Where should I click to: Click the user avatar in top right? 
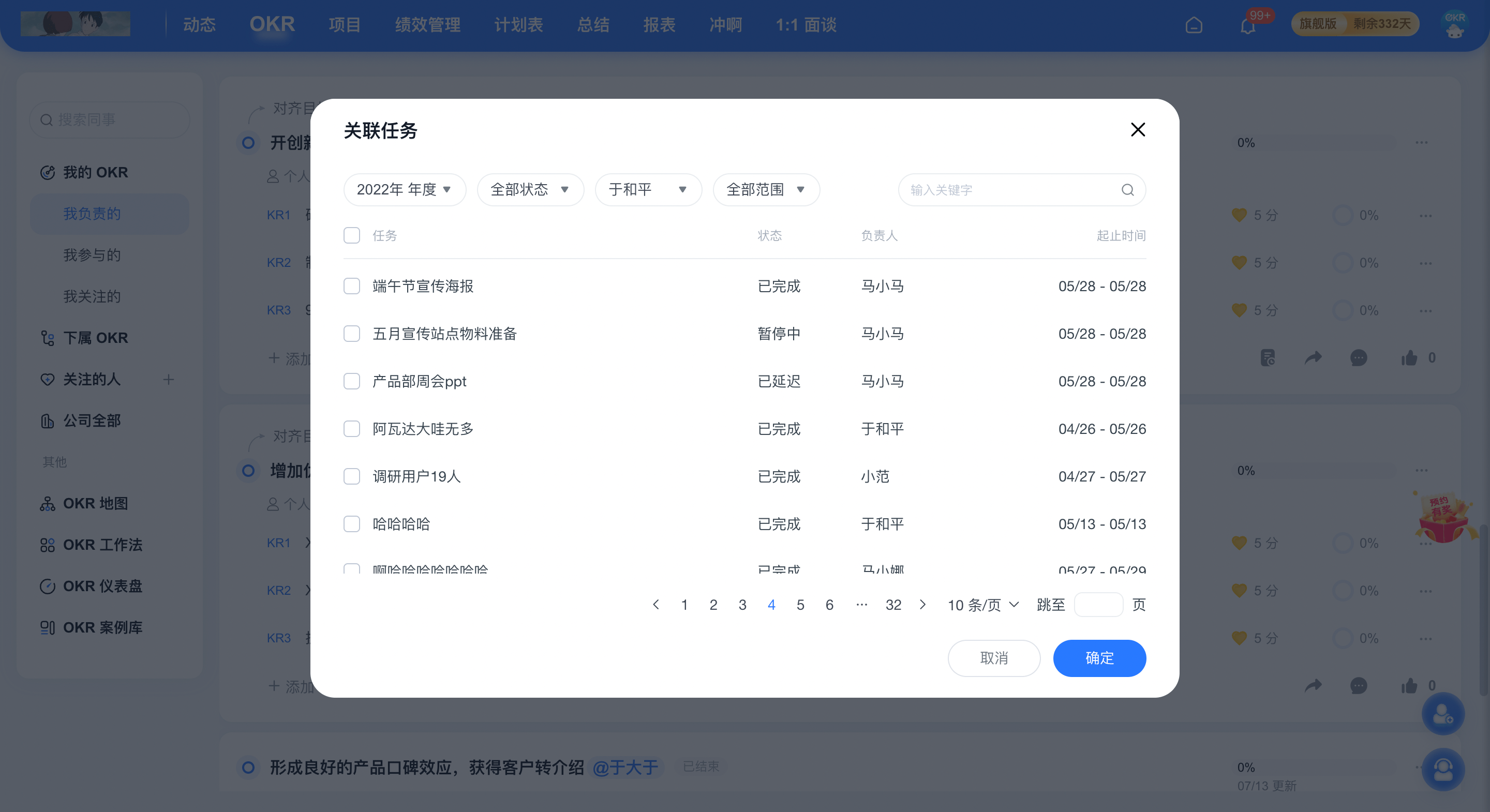tap(1455, 25)
